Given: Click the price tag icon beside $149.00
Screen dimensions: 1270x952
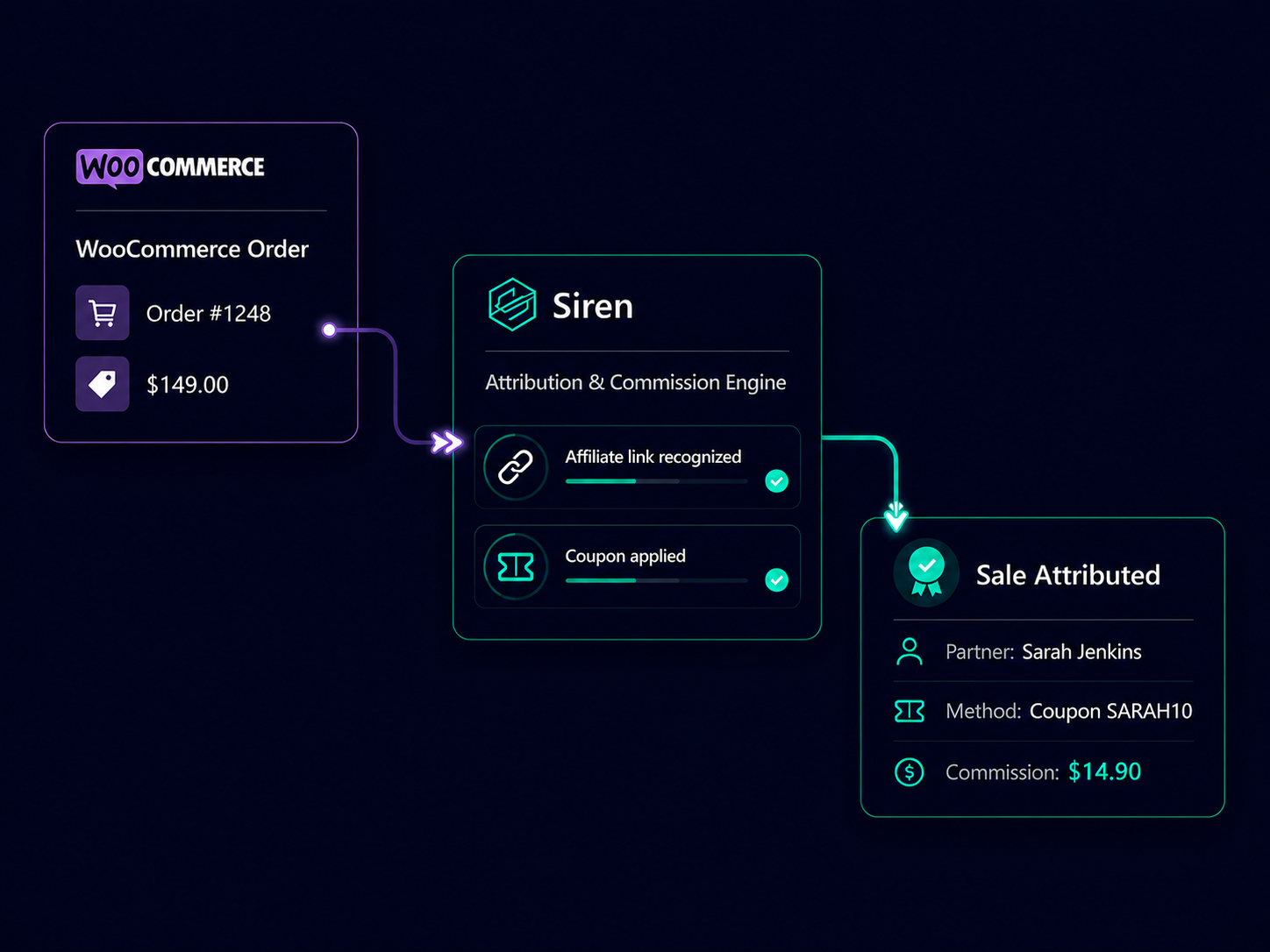Looking at the screenshot, I should (x=103, y=384).
